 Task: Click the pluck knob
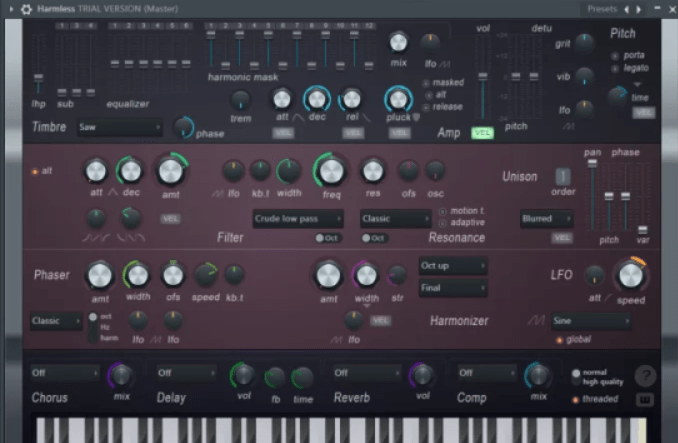coord(398,99)
